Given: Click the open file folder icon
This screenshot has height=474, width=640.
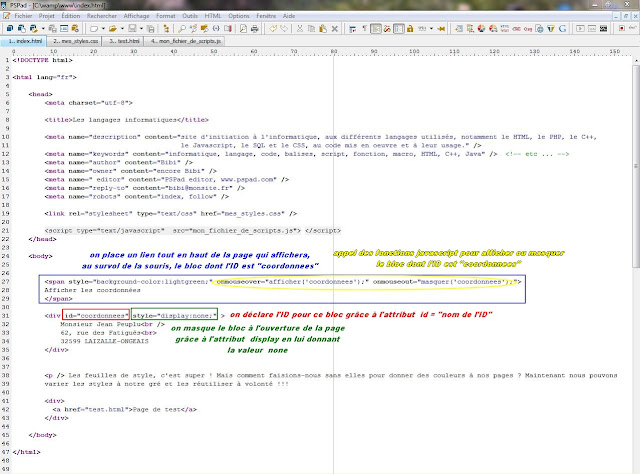Looking at the screenshot, I should click(113, 29).
